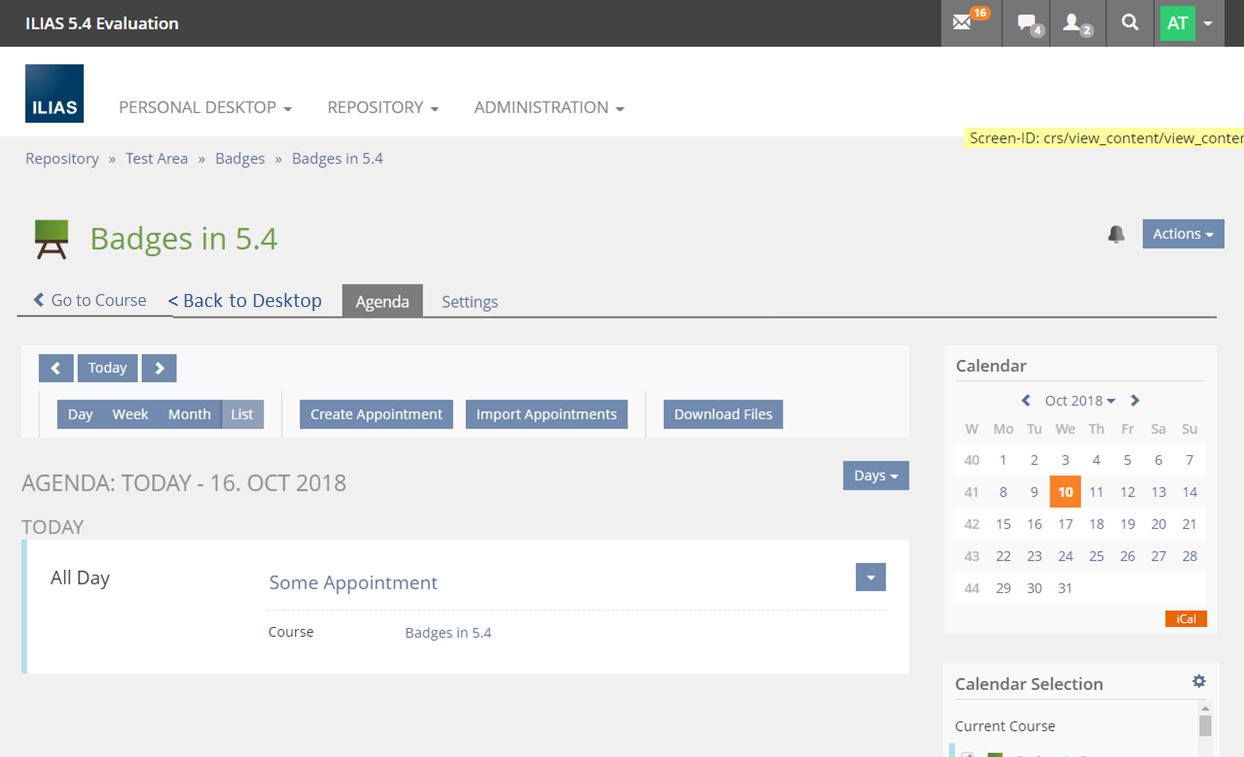Screen dimensions: 1244x757
Task: Switch to Month calendar view
Action: [189, 414]
